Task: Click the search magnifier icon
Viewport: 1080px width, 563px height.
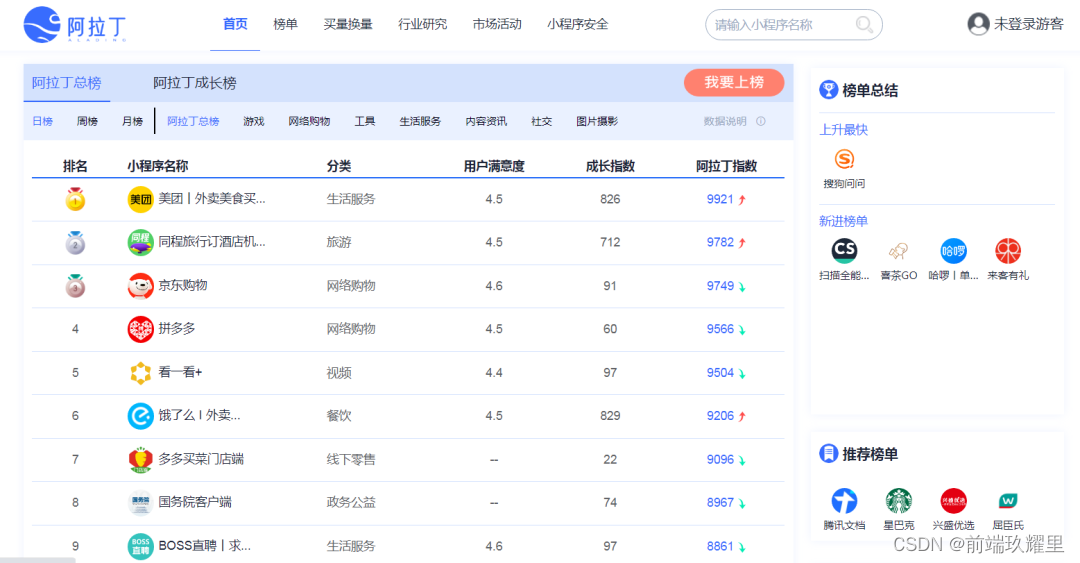Action: (864, 25)
